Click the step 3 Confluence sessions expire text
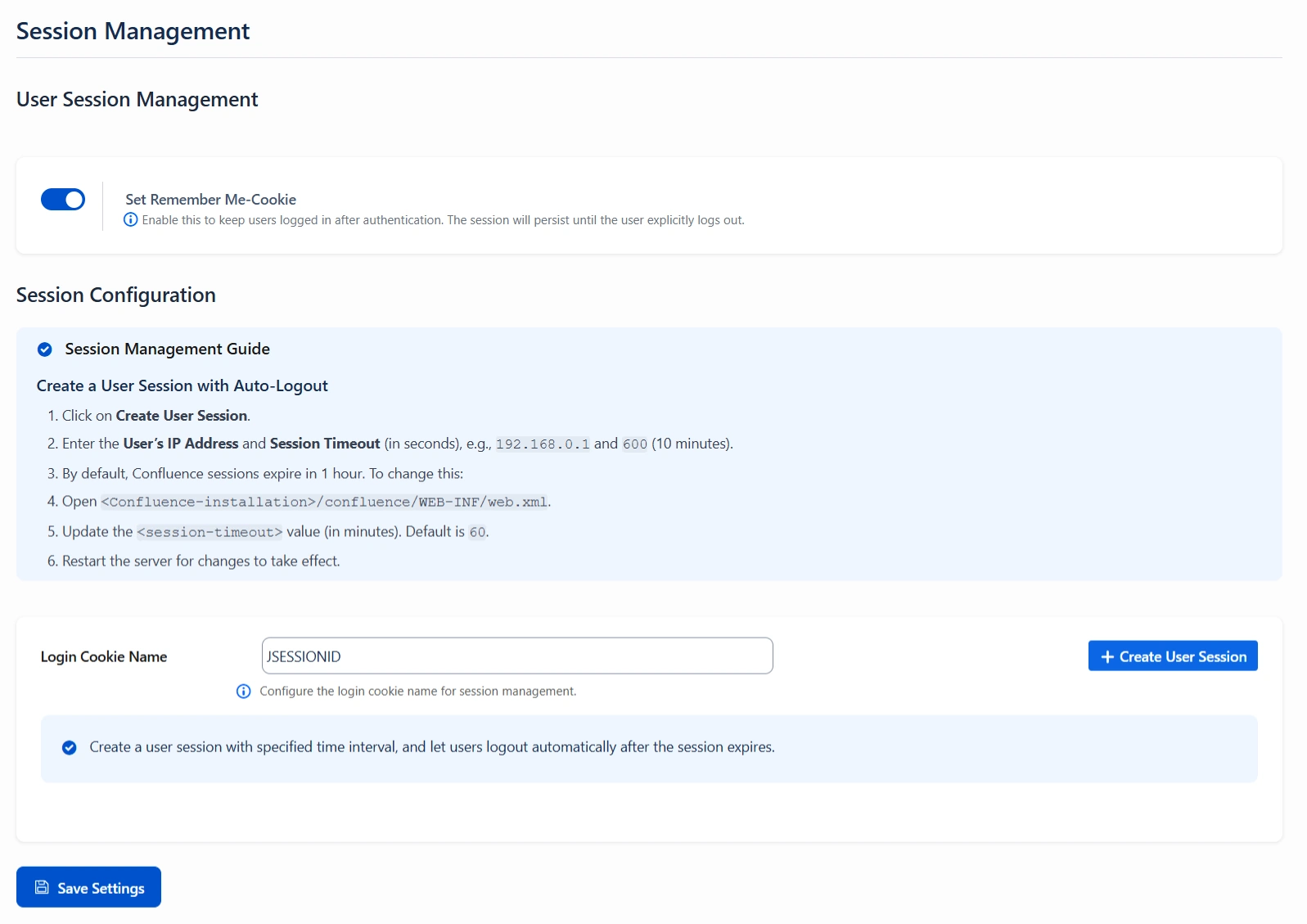The width and height of the screenshot is (1307, 924). tap(263, 474)
